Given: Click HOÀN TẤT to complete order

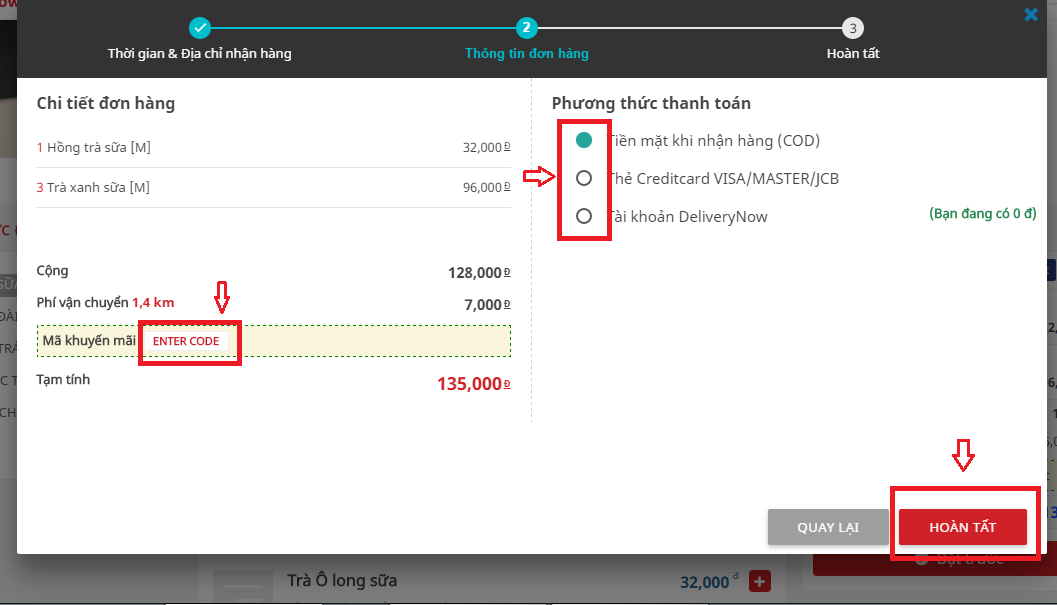Looking at the screenshot, I should 962,527.
